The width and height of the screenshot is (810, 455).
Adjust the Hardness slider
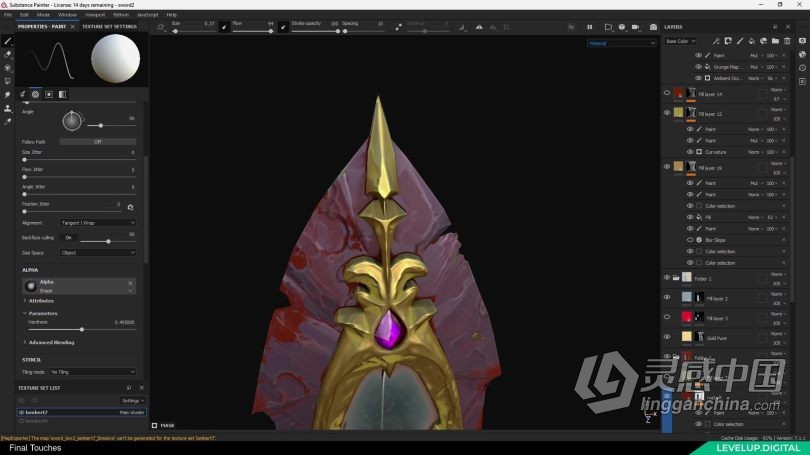click(82, 329)
